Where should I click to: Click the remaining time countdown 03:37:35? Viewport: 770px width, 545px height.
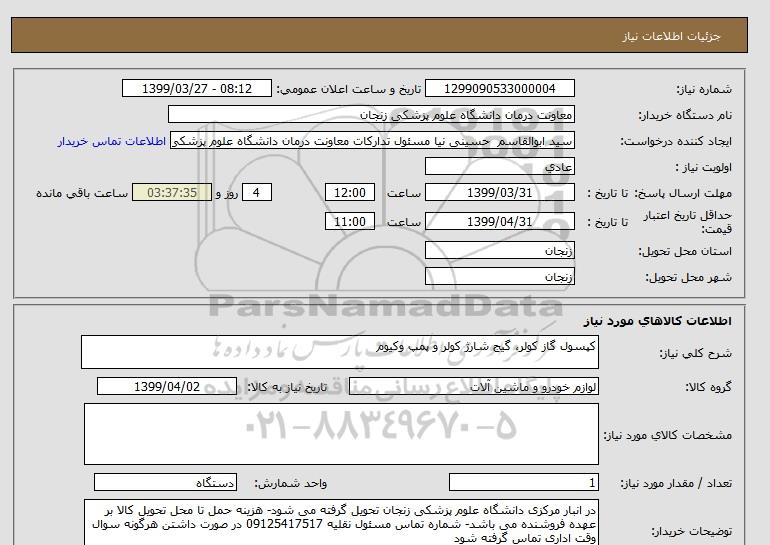[x=172, y=192]
